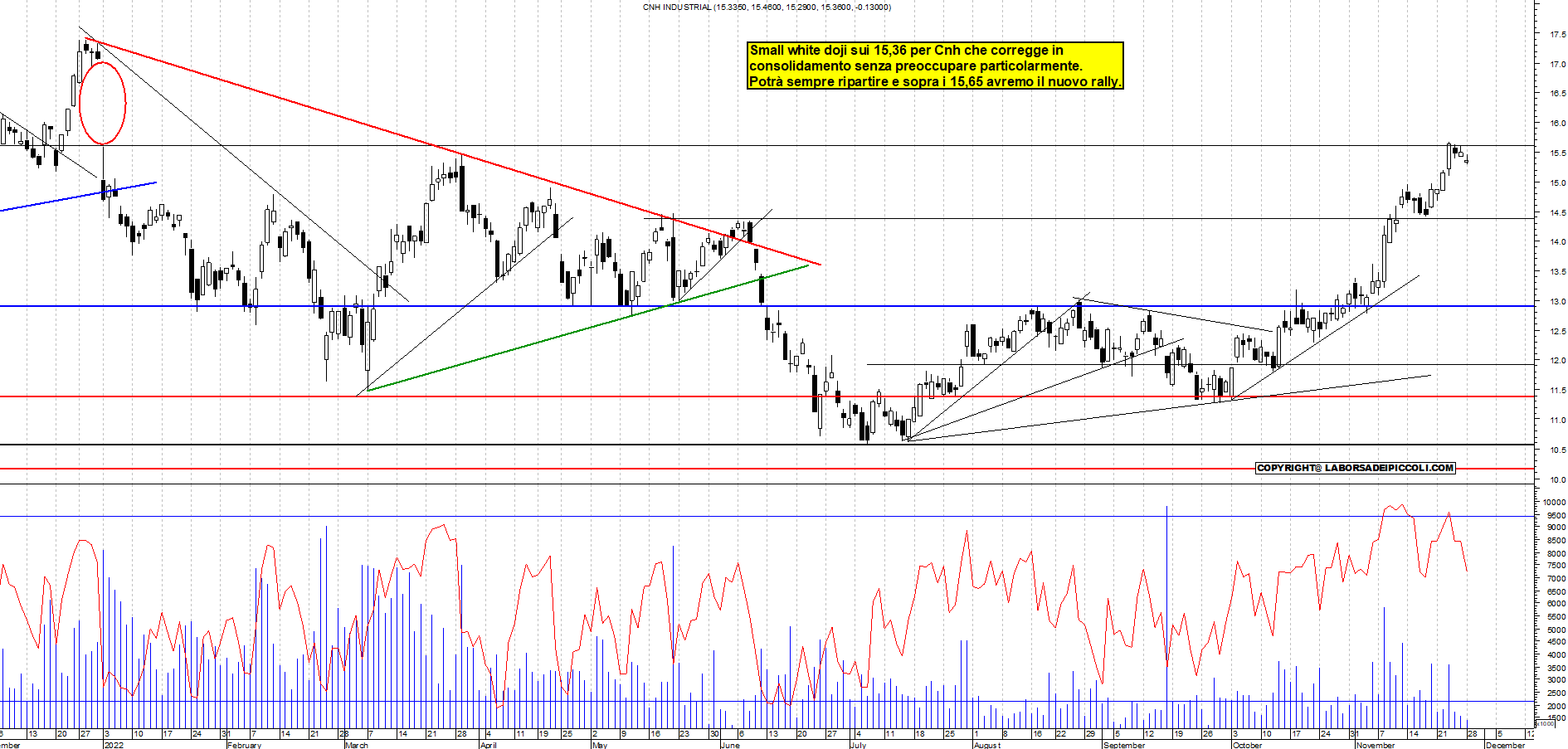Select the red ellipse drawn near the January peak
This screenshot has width=1568, height=749.
103,103
